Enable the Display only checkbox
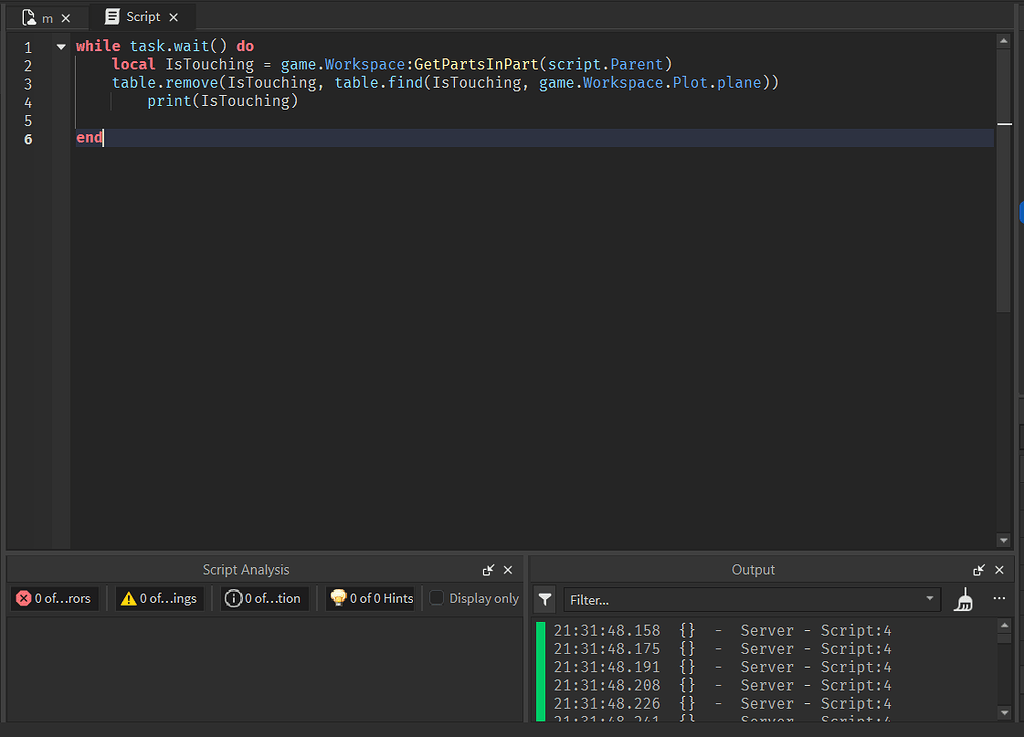1024x737 pixels. [x=437, y=598]
